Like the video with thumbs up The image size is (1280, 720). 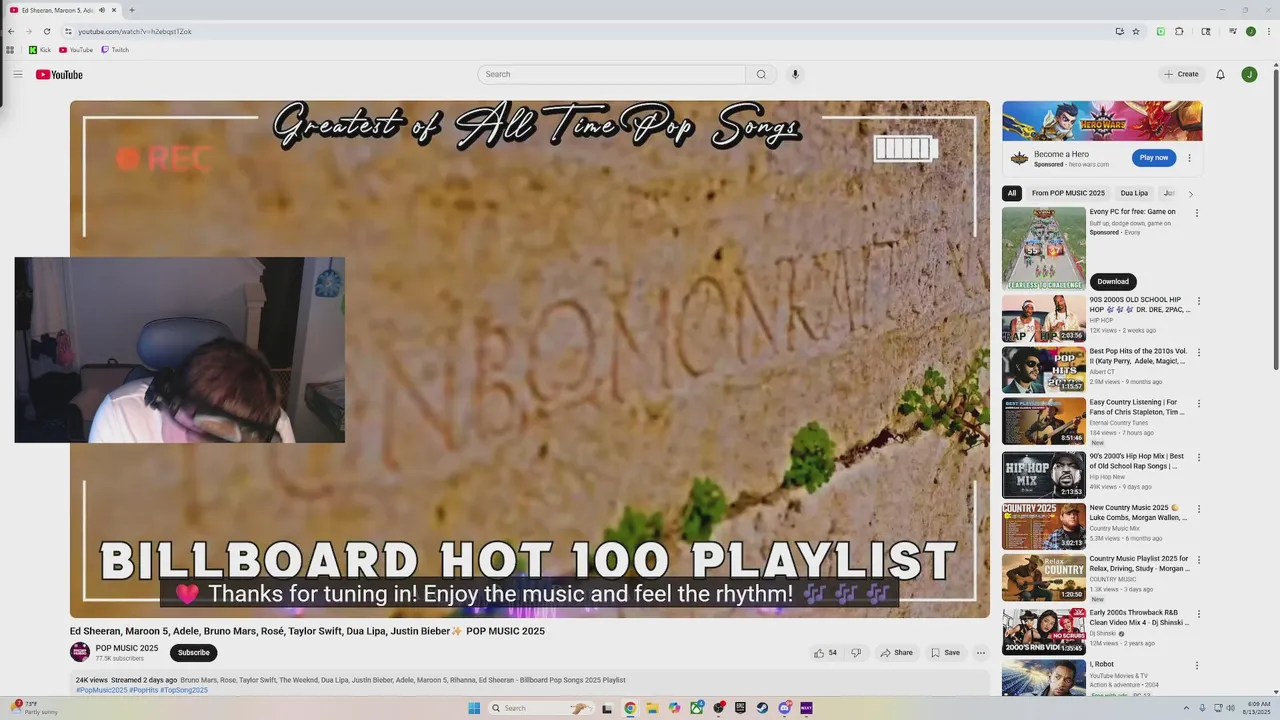pyautogui.click(x=825, y=653)
